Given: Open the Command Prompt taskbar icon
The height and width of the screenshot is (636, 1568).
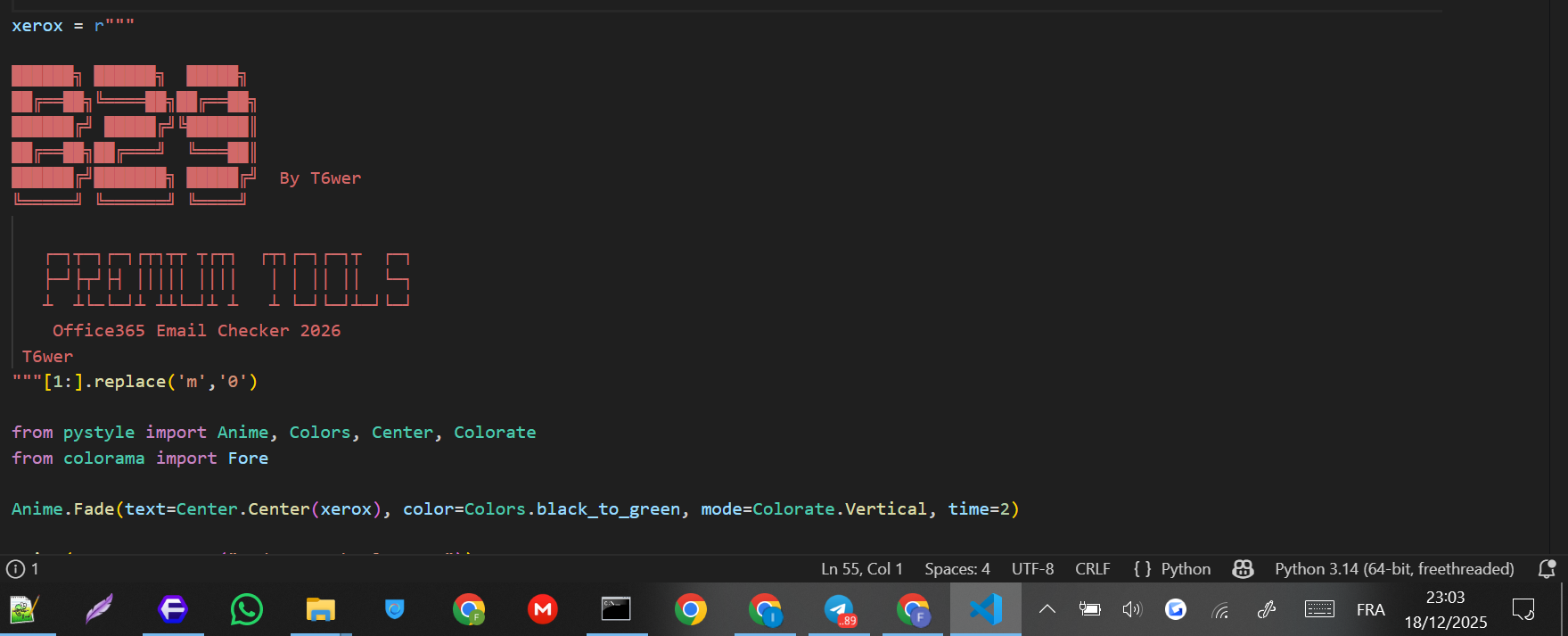Looking at the screenshot, I should click(616, 610).
